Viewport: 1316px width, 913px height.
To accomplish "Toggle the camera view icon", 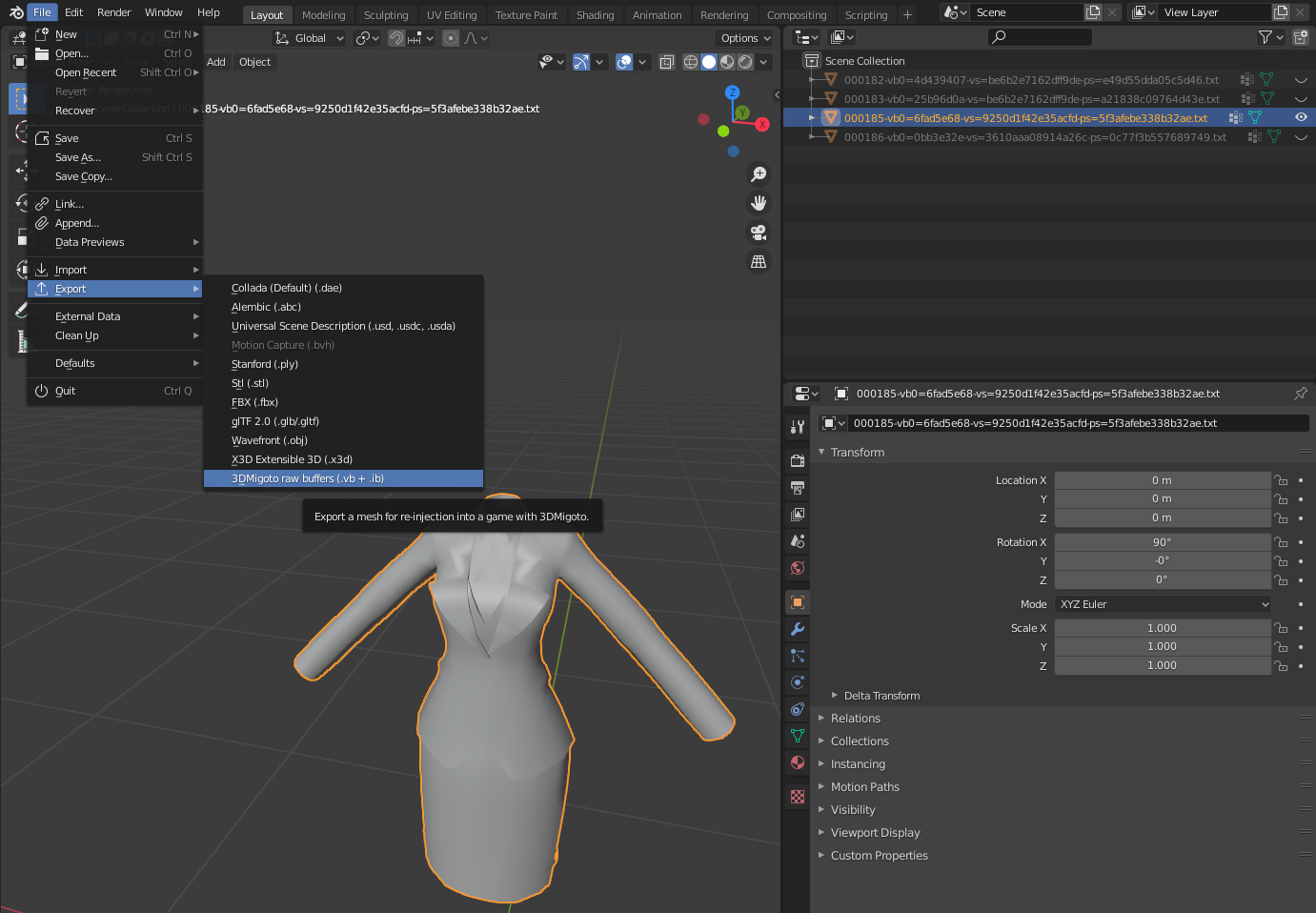I will pyautogui.click(x=759, y=233).
